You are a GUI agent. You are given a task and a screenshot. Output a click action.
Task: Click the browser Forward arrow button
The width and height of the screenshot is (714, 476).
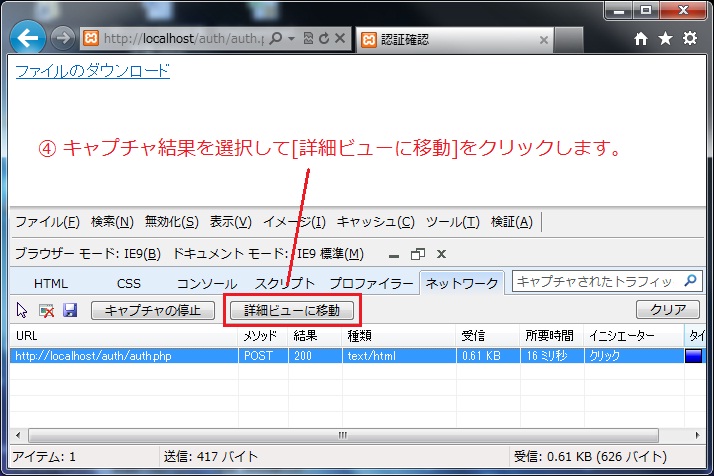(x=62, y=38)
